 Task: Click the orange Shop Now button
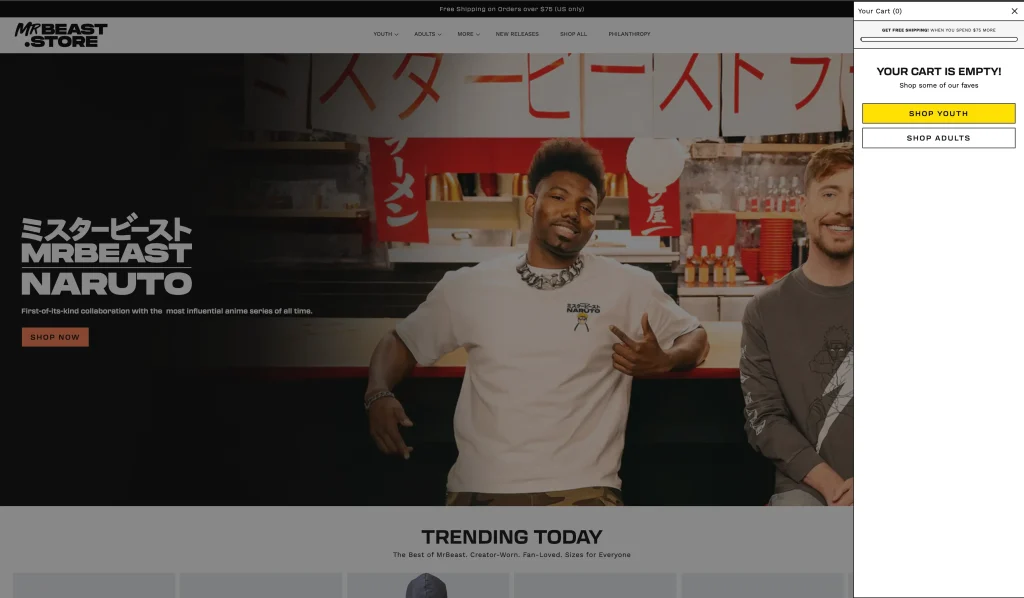55,337
